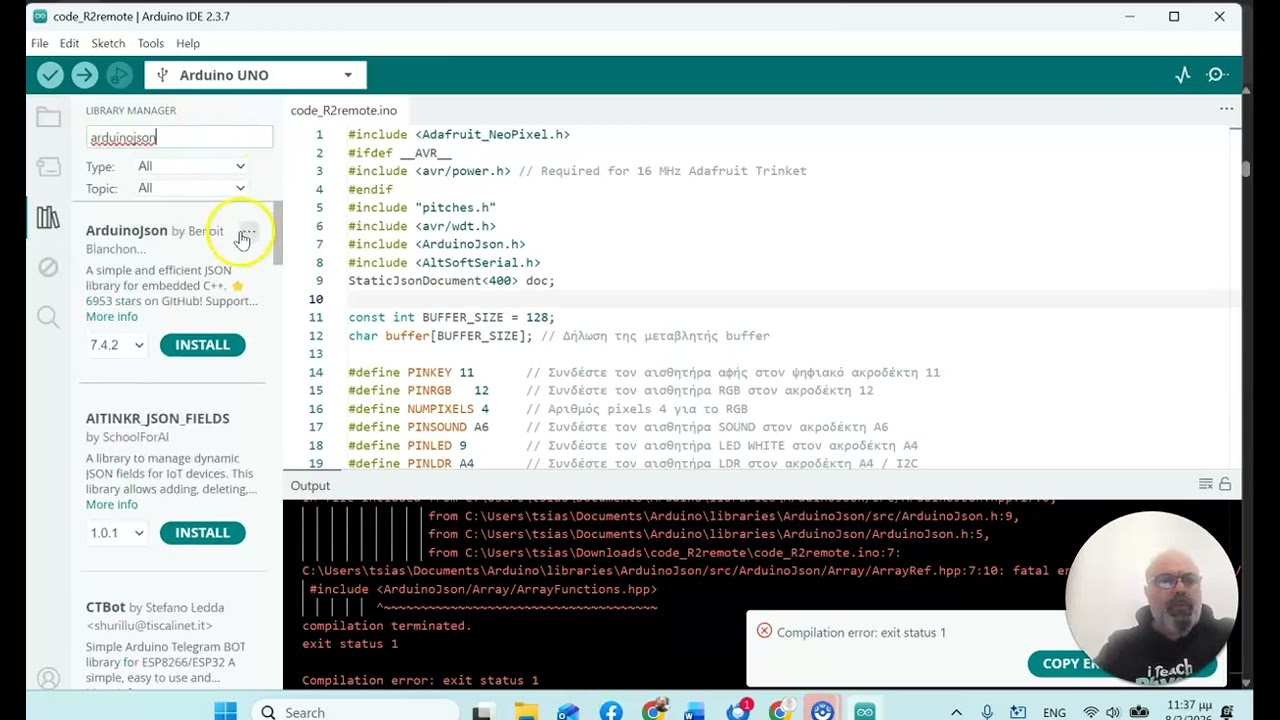Screen dimensions: 1280x720
Task: Click code line 11 BUFFER_SIZE definition
Action: [451, 317]
